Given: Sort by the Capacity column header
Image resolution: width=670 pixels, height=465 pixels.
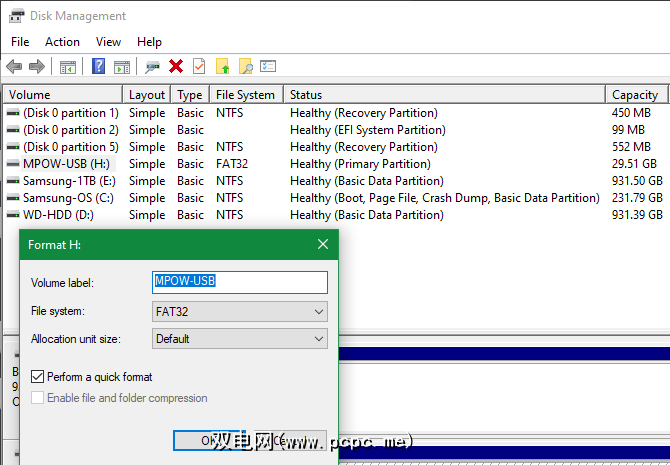Looking at the screenshot, I should point(635,95).
